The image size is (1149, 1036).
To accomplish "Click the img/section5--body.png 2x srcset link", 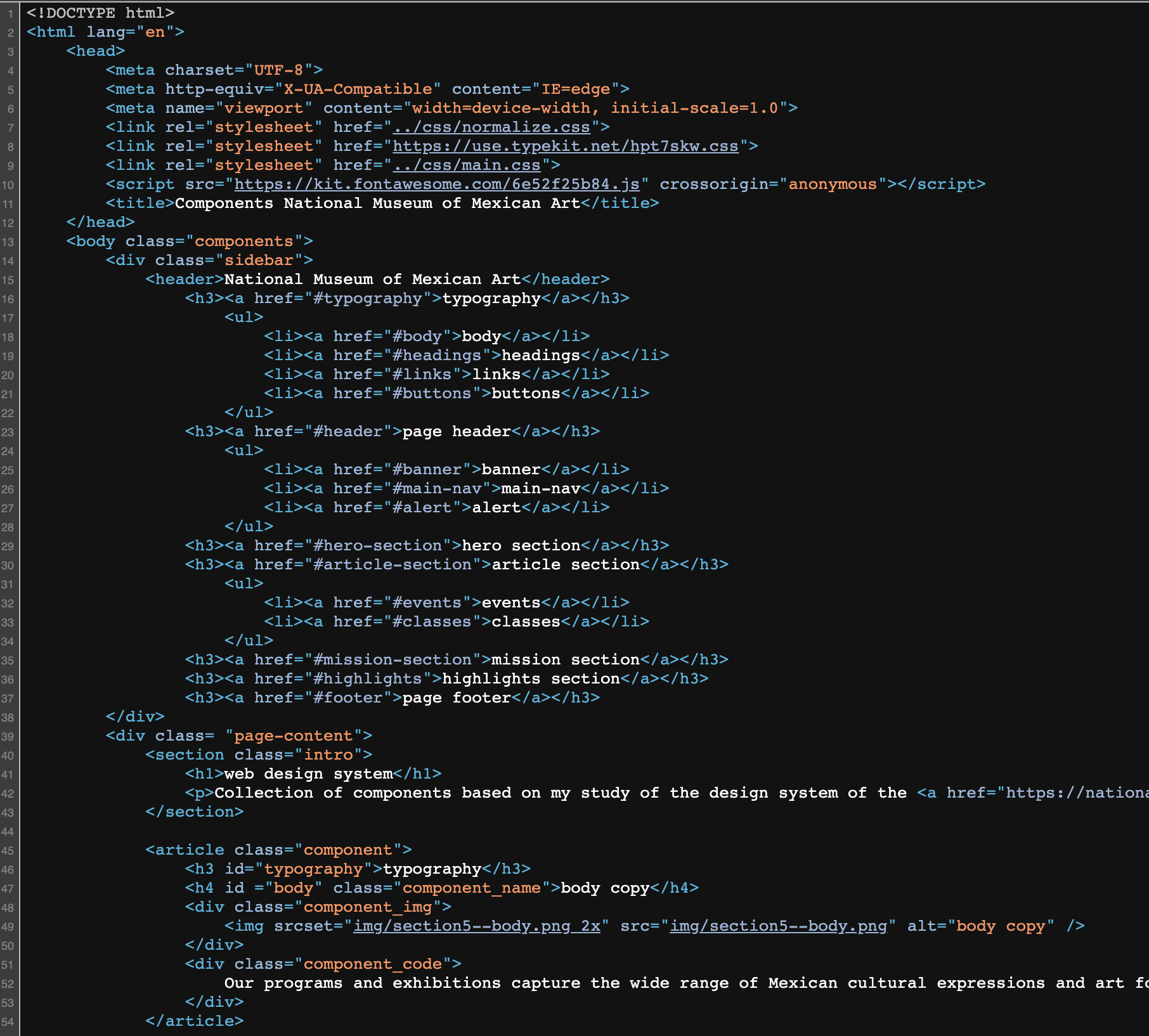I will tap(477, 926).
